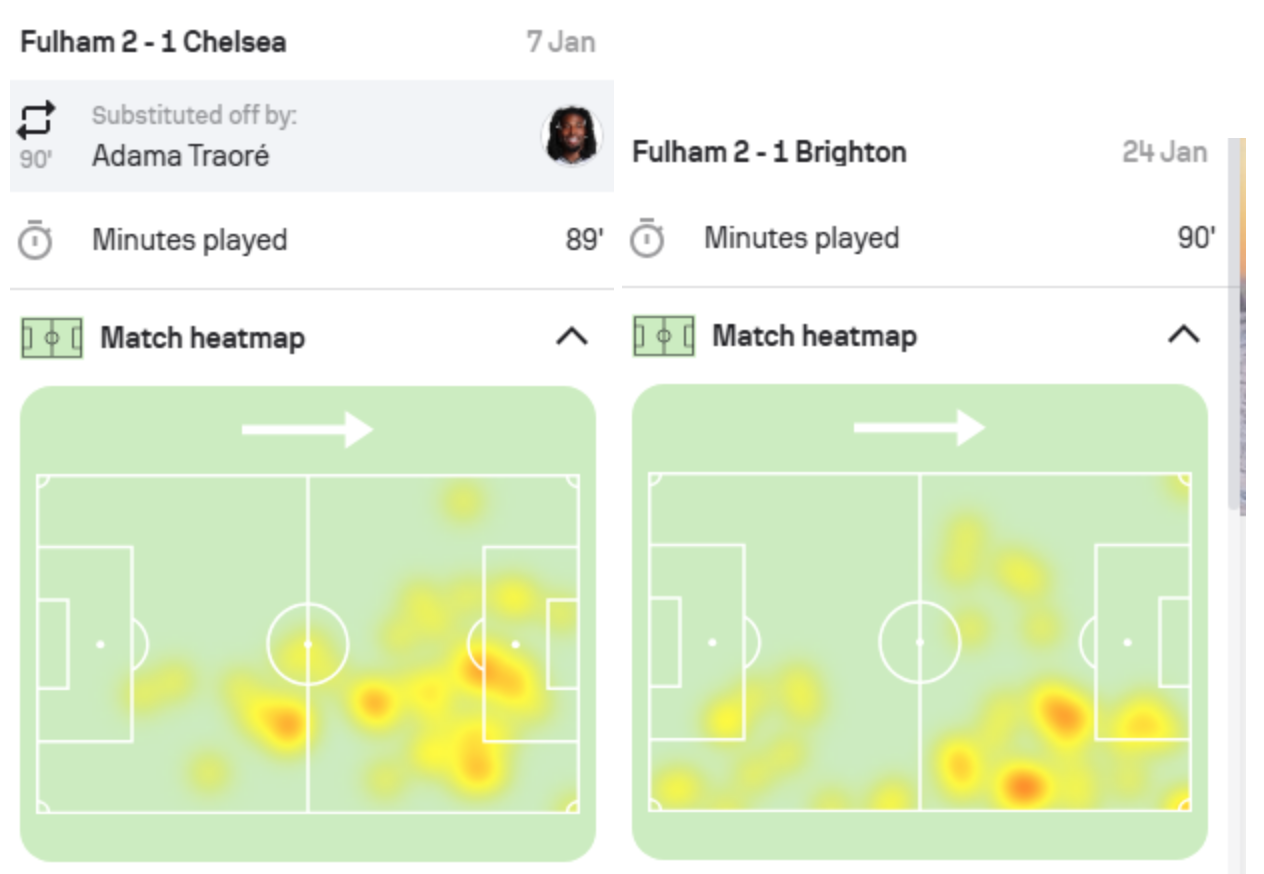Image resolution: width=1264 pixels, height=874 pixels.
Task: Click the pitch icon beside Brighton heatmap title
Action: click(x=663, y=336)
